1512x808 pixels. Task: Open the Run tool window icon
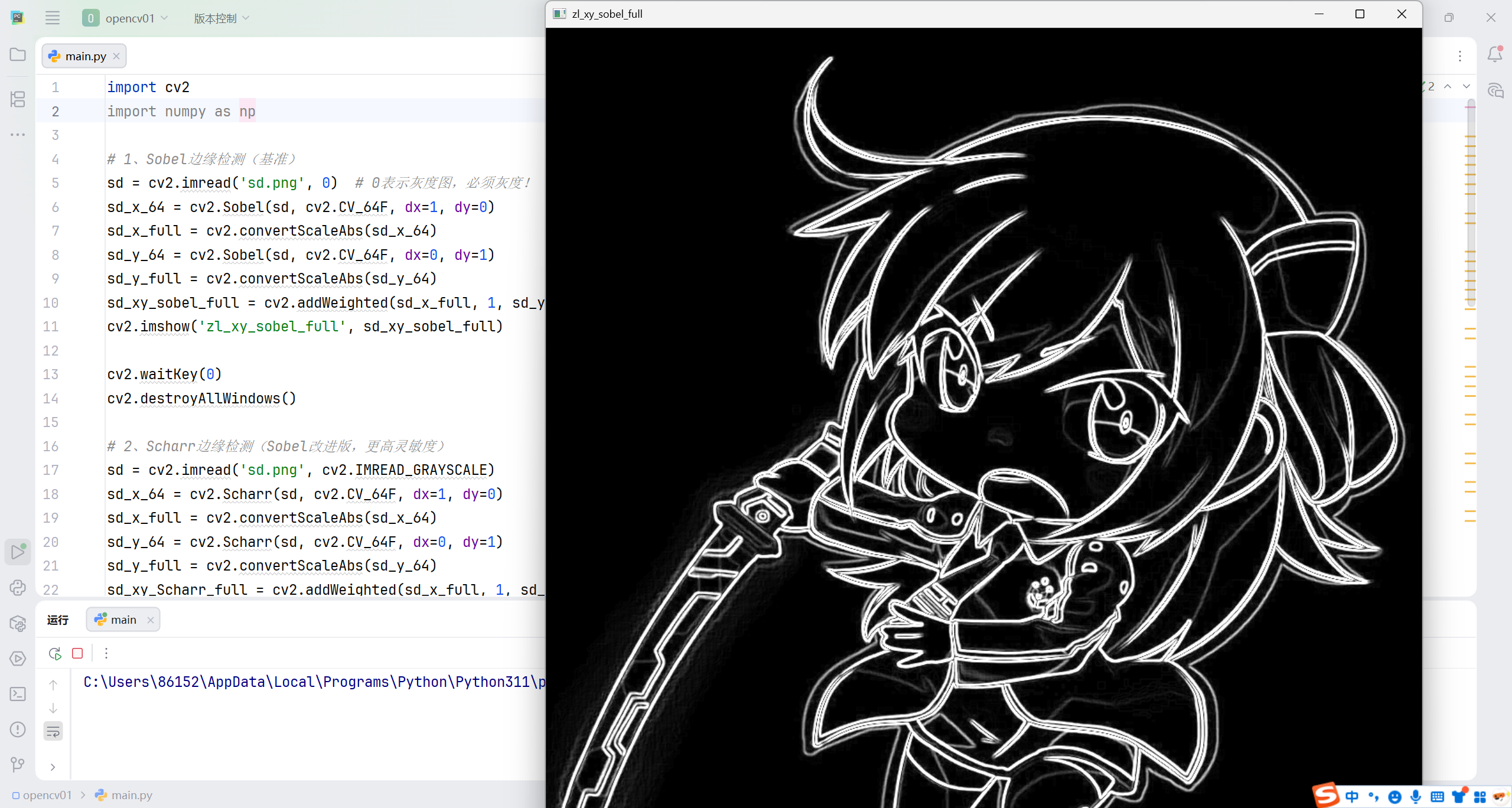18,552
